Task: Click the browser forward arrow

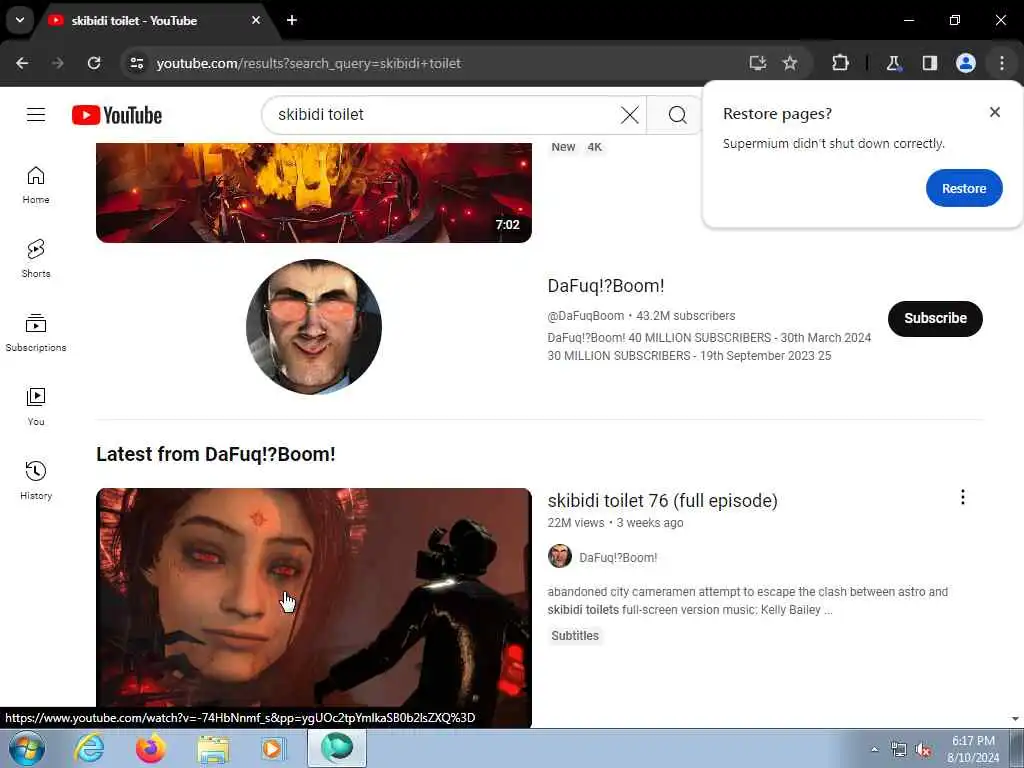Action: coord(58,63)
